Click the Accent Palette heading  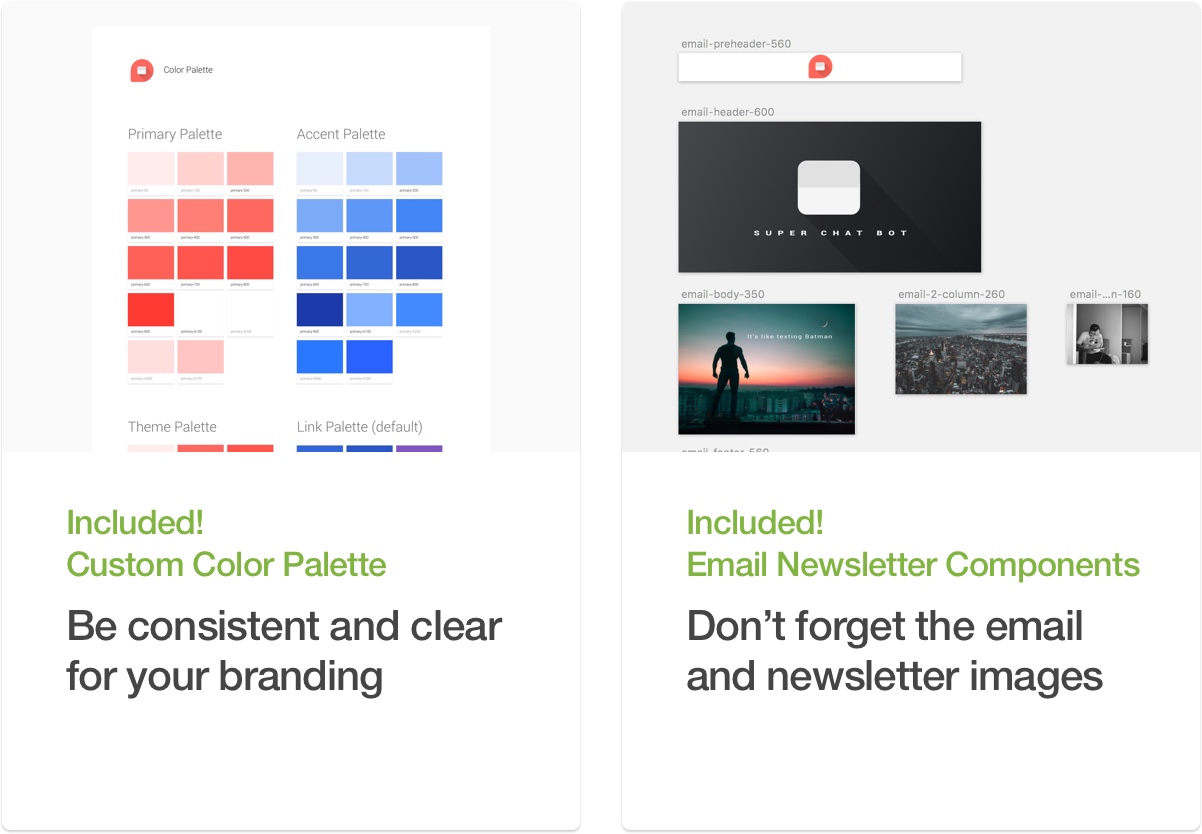pos(341,134)
